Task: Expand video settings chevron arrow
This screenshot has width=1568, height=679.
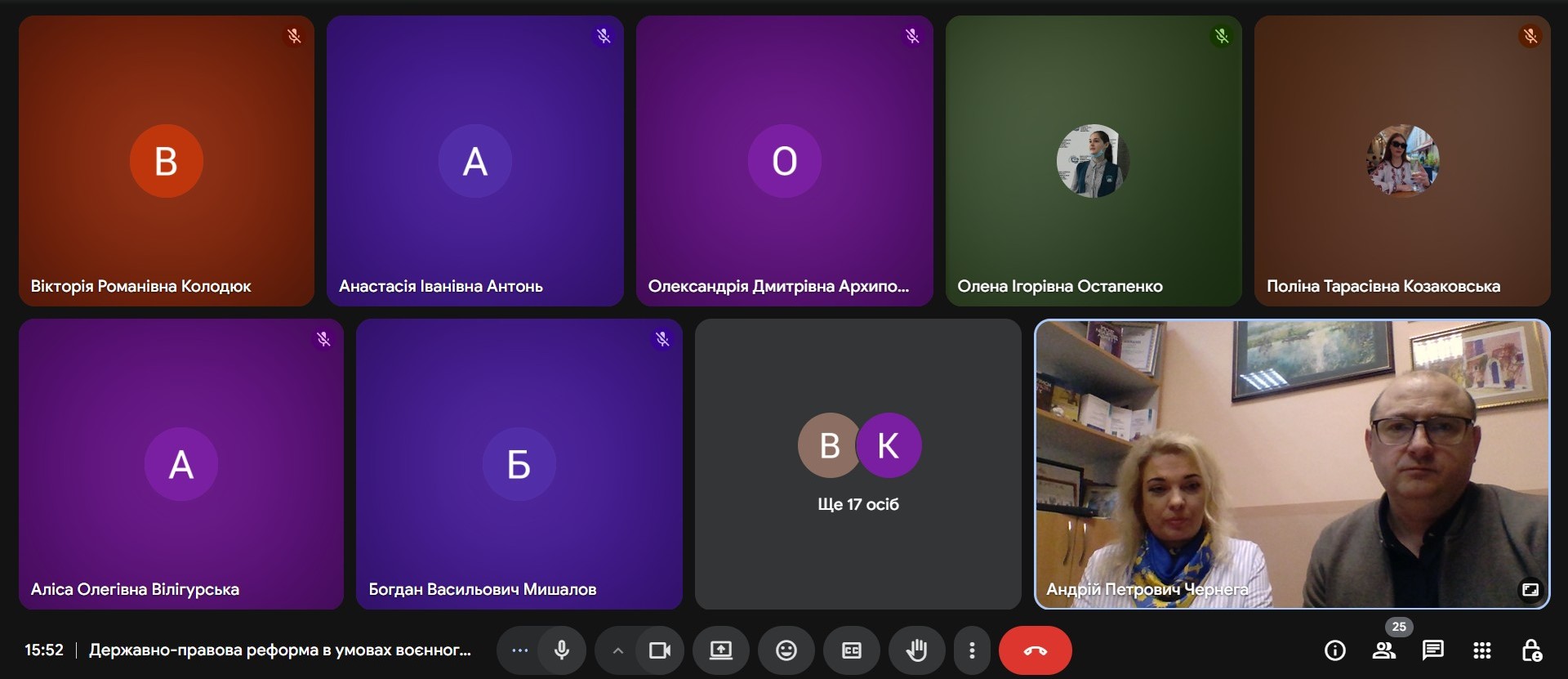Action: click(x=617, y=650)
